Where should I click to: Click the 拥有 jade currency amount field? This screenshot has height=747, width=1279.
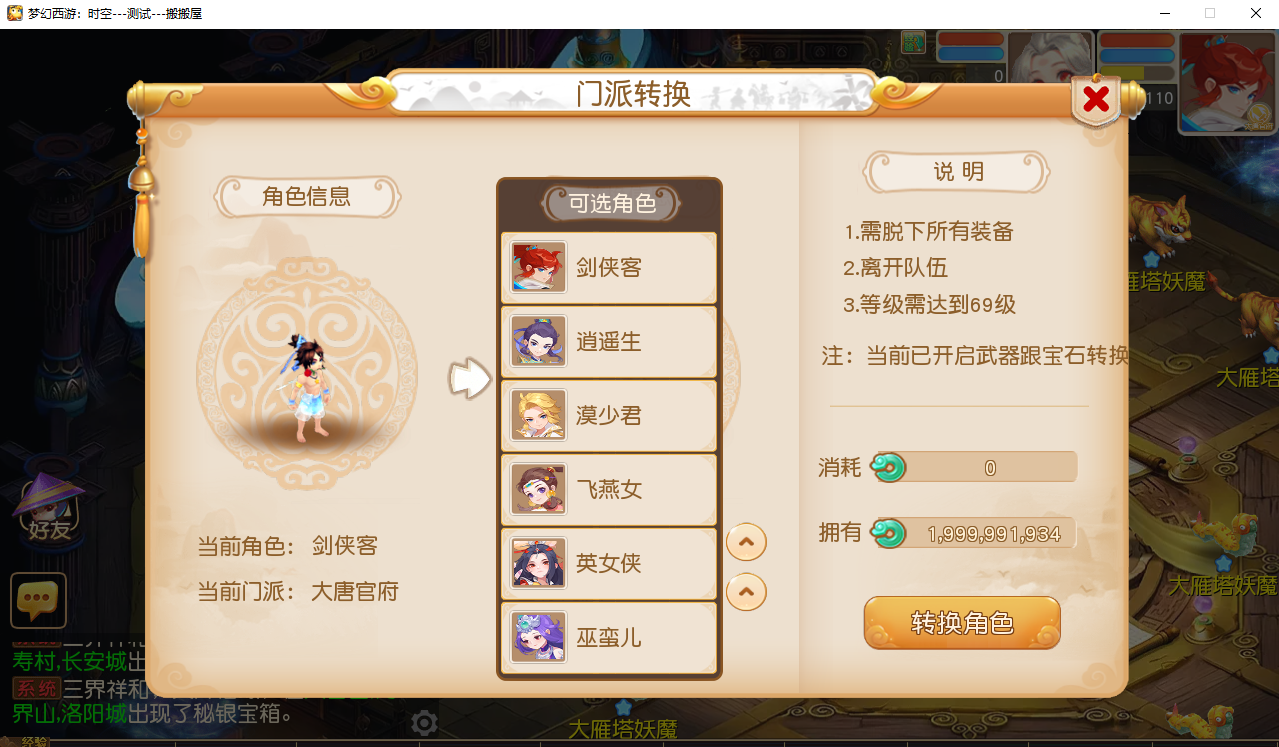973,534
